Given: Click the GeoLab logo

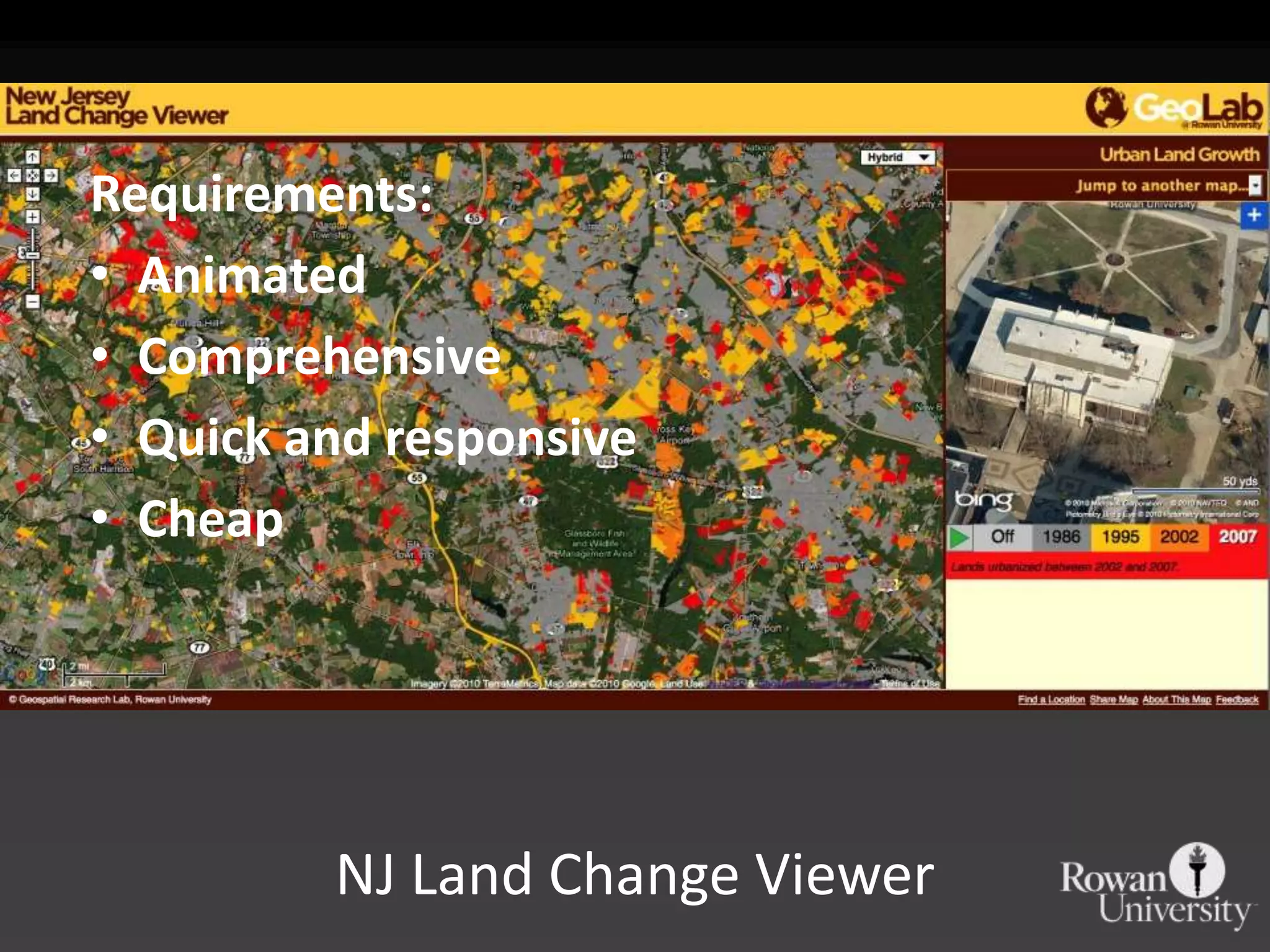Looking at the screenshot, I should [1174, 108].
